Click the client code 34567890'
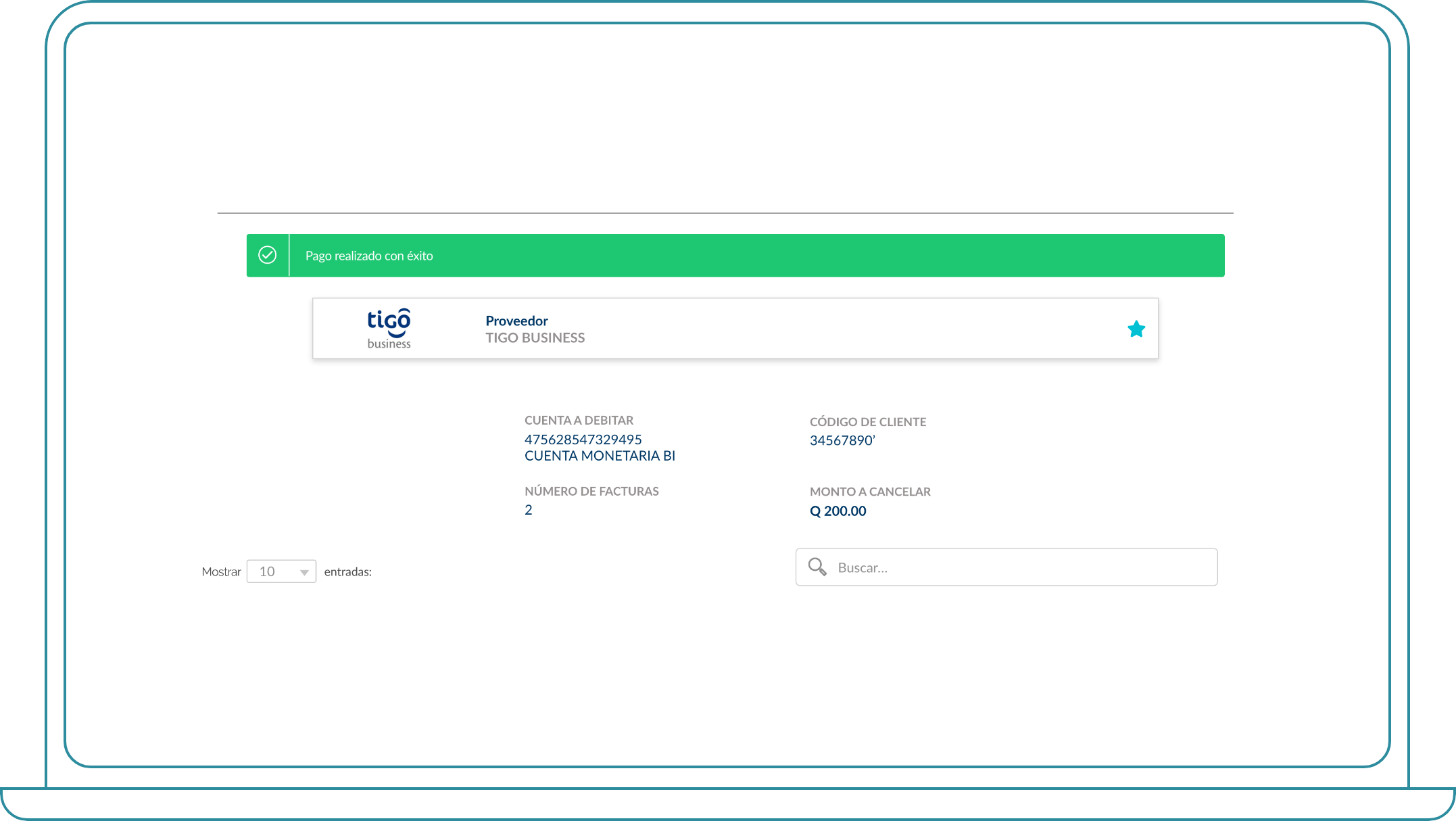The width and height of the screenshot is (1456, 821). click(842, 440)
